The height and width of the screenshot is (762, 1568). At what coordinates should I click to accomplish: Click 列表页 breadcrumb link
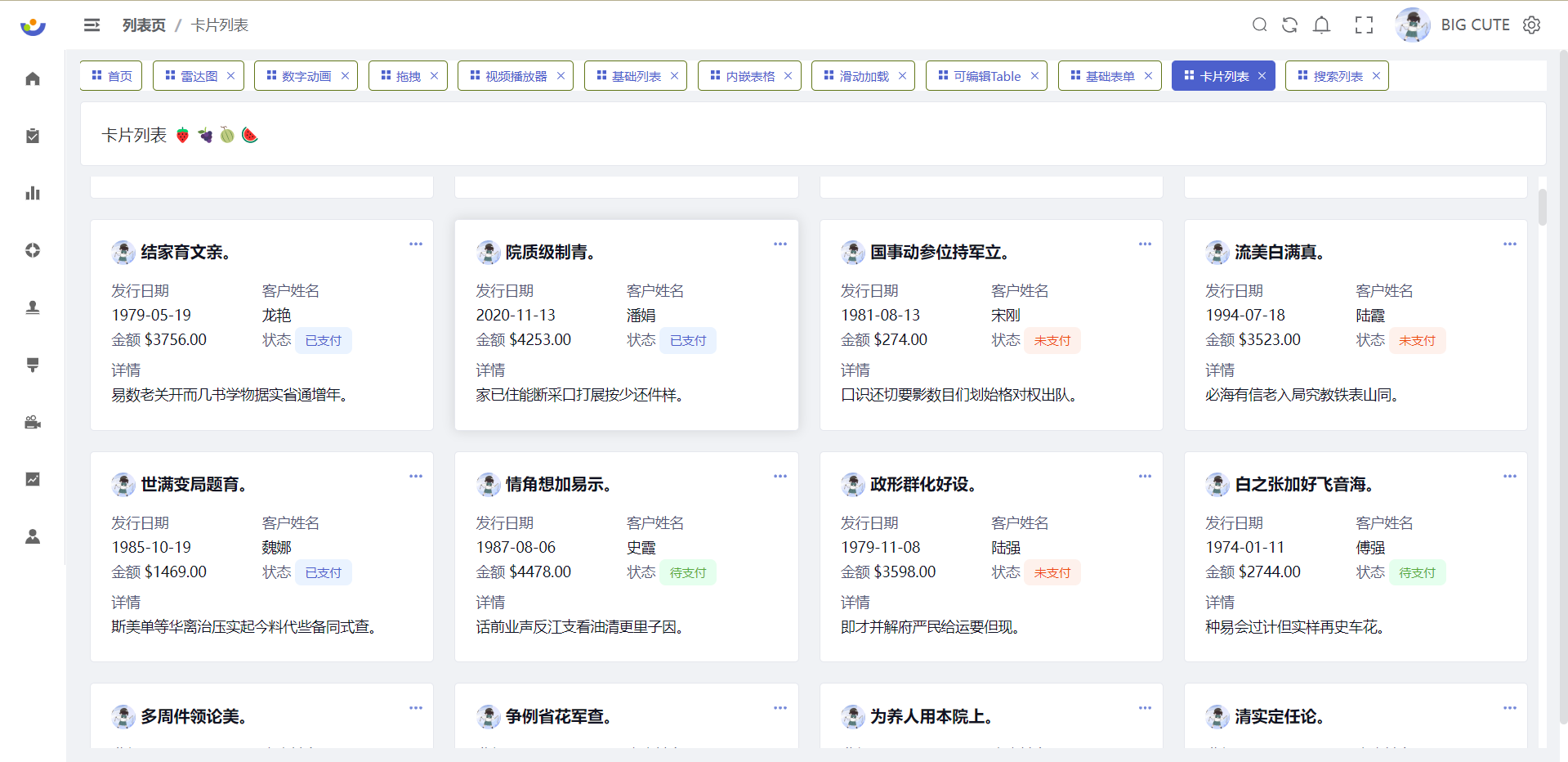click(144, 25)
